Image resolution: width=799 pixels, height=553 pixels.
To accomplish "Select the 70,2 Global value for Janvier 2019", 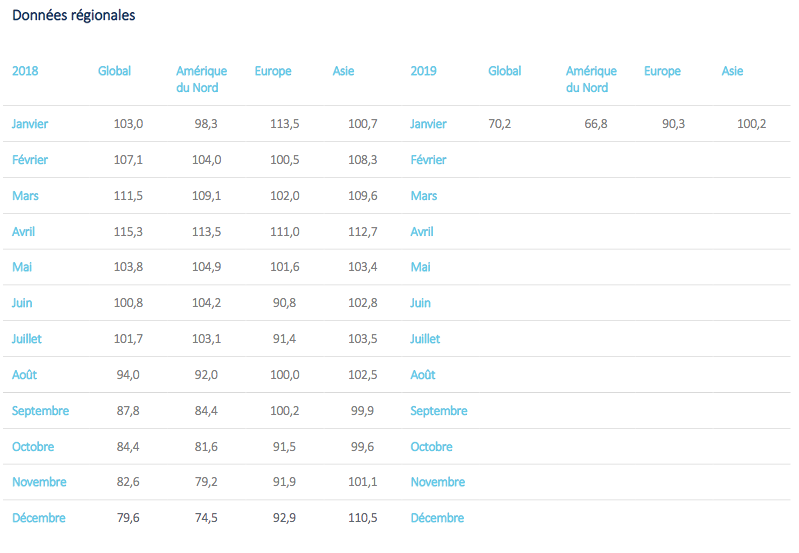I will click(x=500, y=124).
